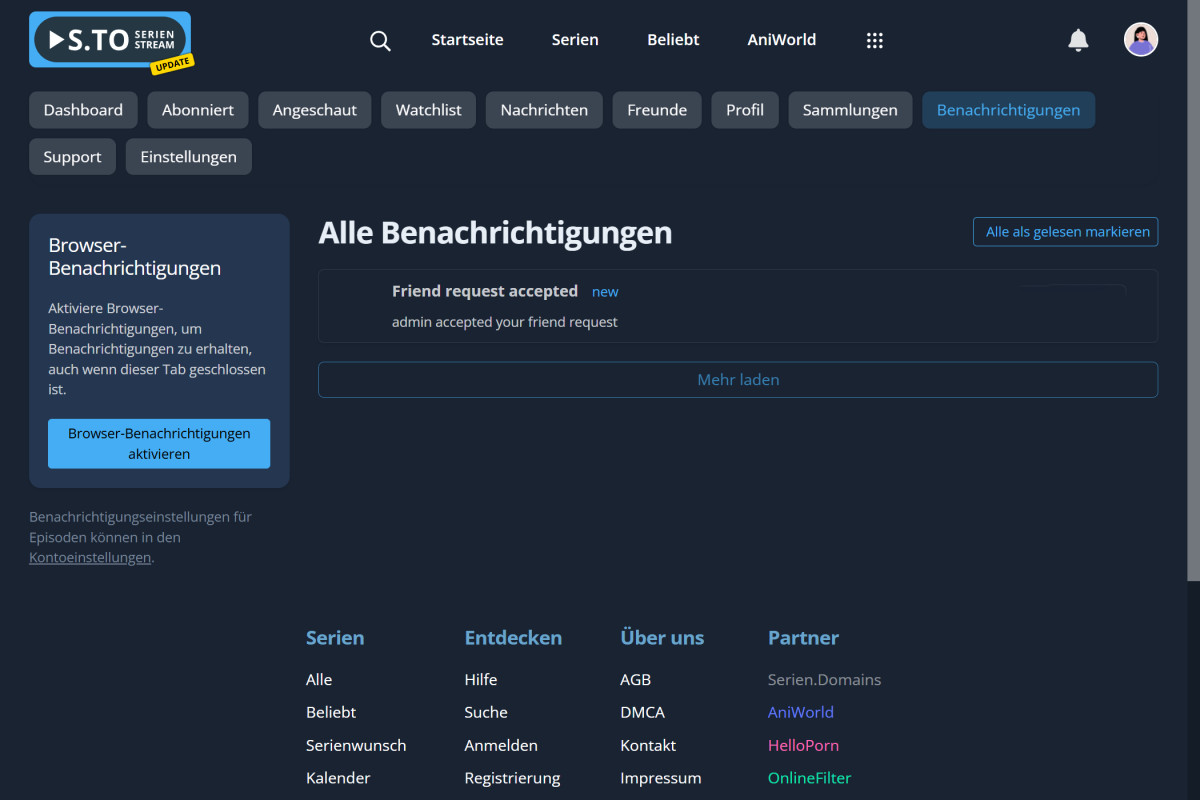Open the Watchlist tab
Image resolution: width=1200 pixels, height=800 pixels.
coord(428,109)
